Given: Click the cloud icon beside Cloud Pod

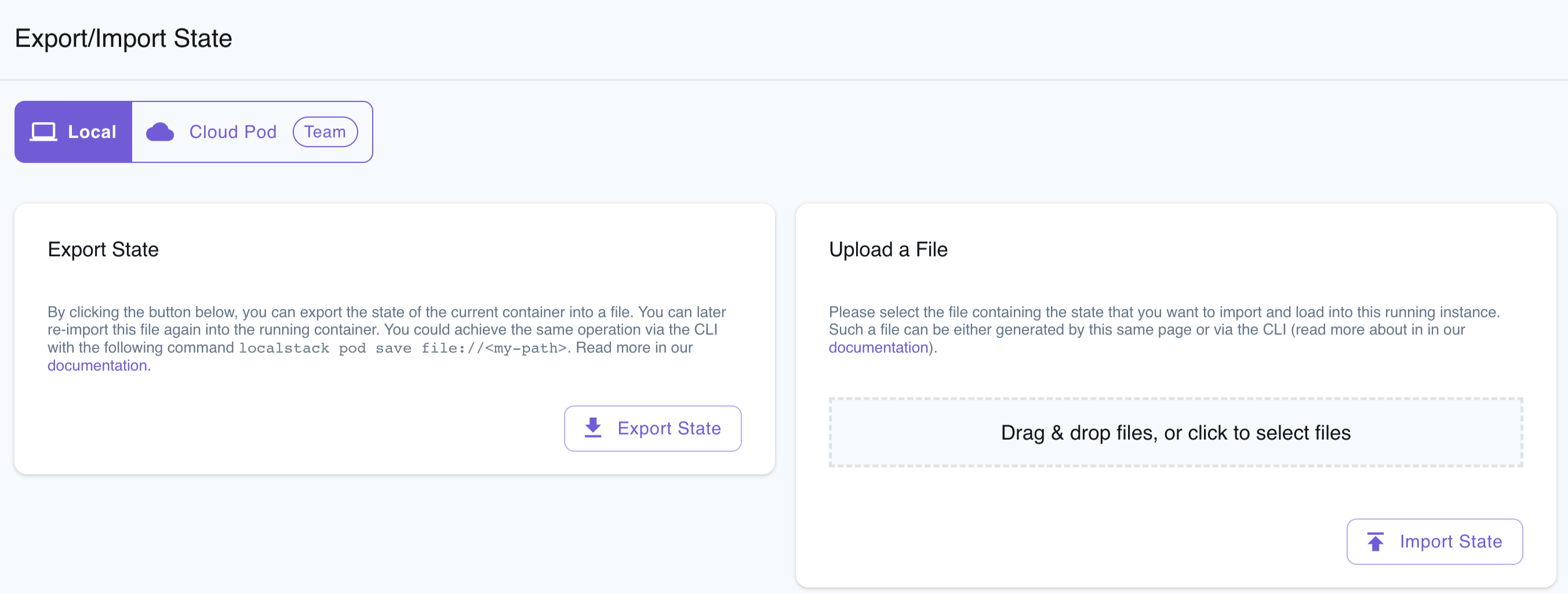Looking at the screenshot, I should tap(159, 131).
